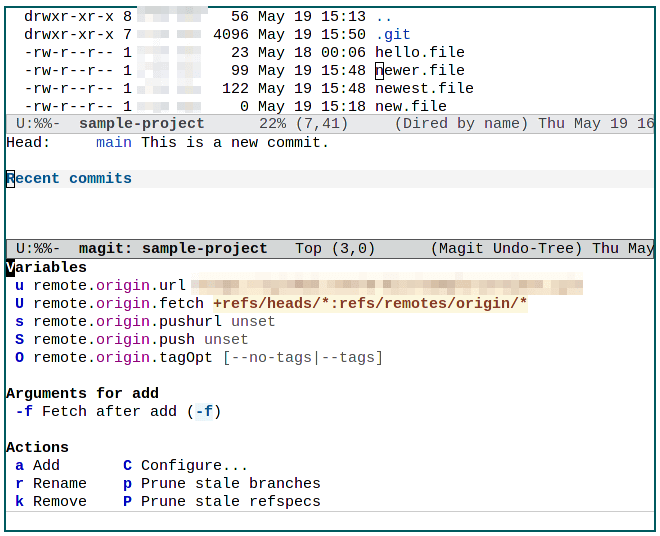Expand the Recent commits section

(69, 179)
